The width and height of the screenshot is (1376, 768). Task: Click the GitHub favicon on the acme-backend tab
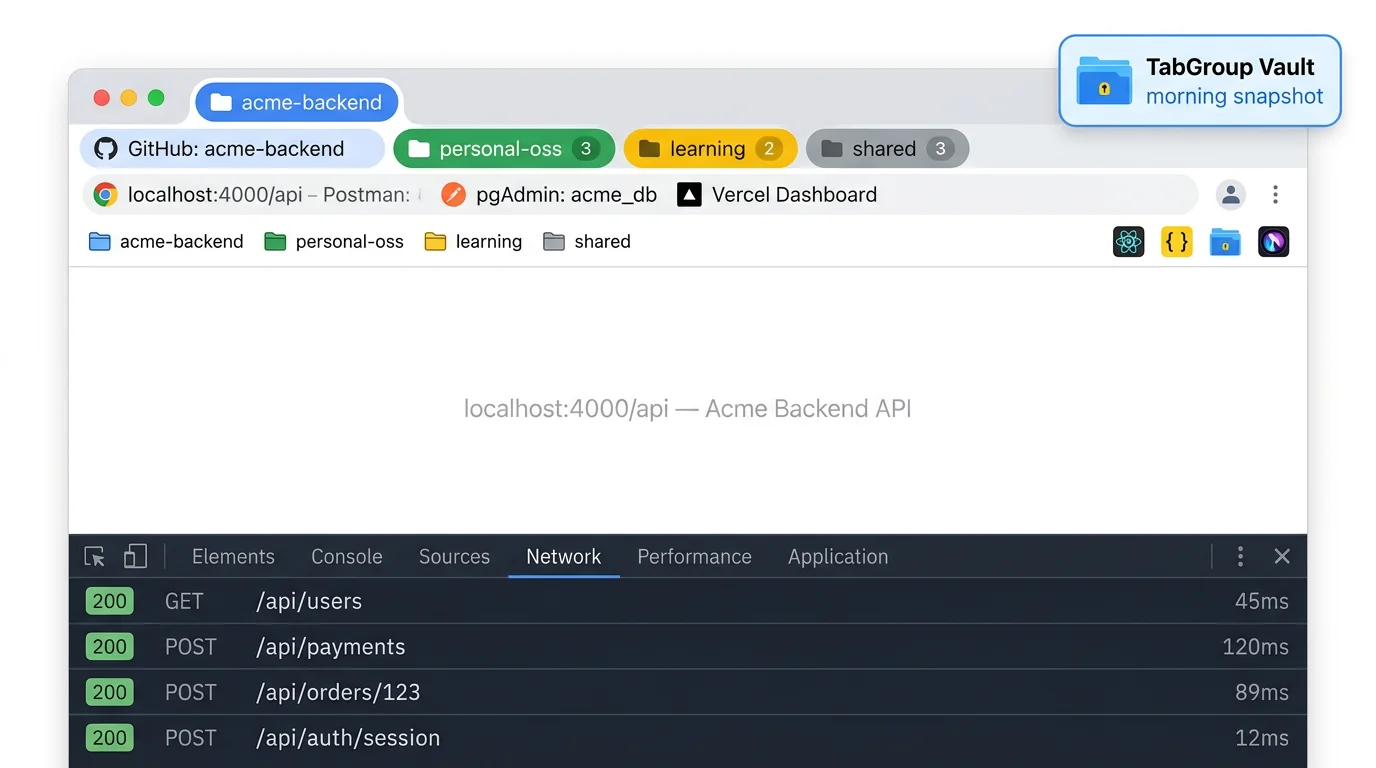click(105, 148)
